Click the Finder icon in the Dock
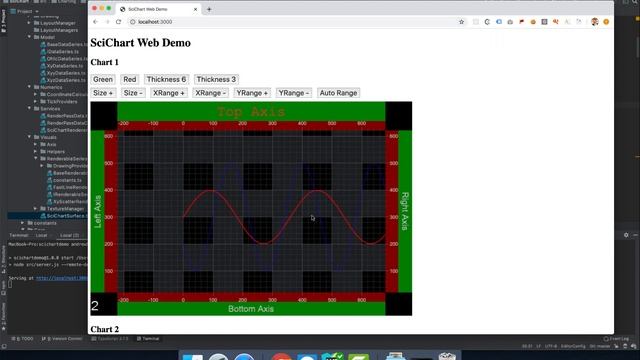 pyautogui.click(x=192, y=357)
